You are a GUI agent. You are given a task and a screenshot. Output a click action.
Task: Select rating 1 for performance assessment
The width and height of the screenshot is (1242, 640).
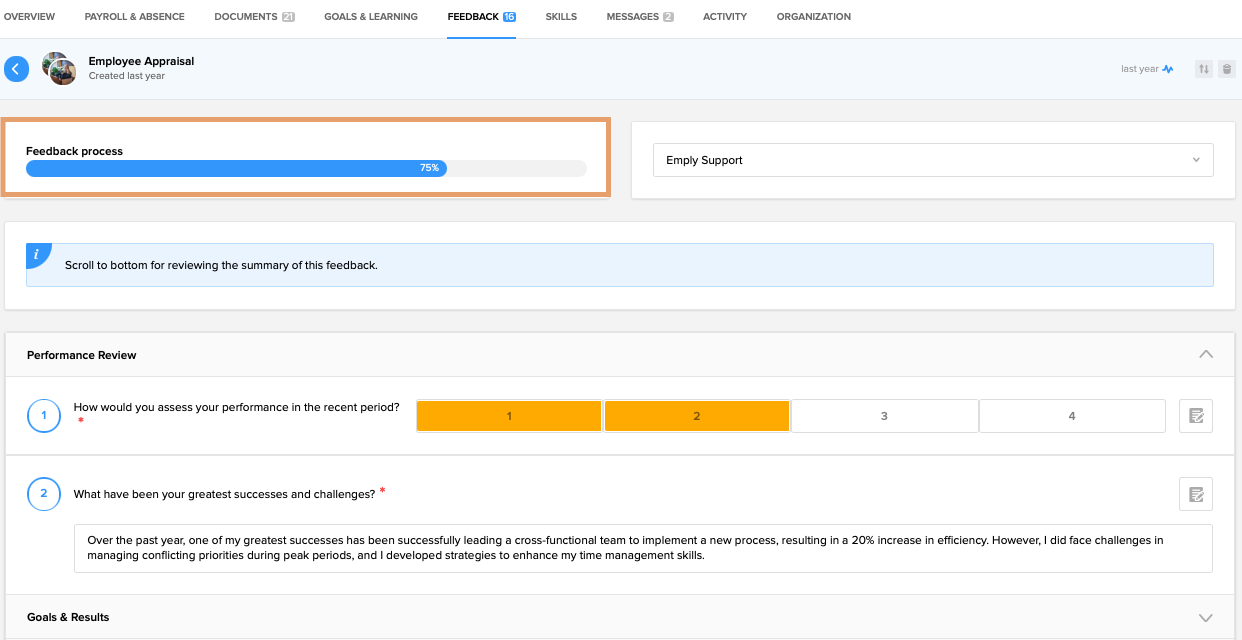(509, 416)
